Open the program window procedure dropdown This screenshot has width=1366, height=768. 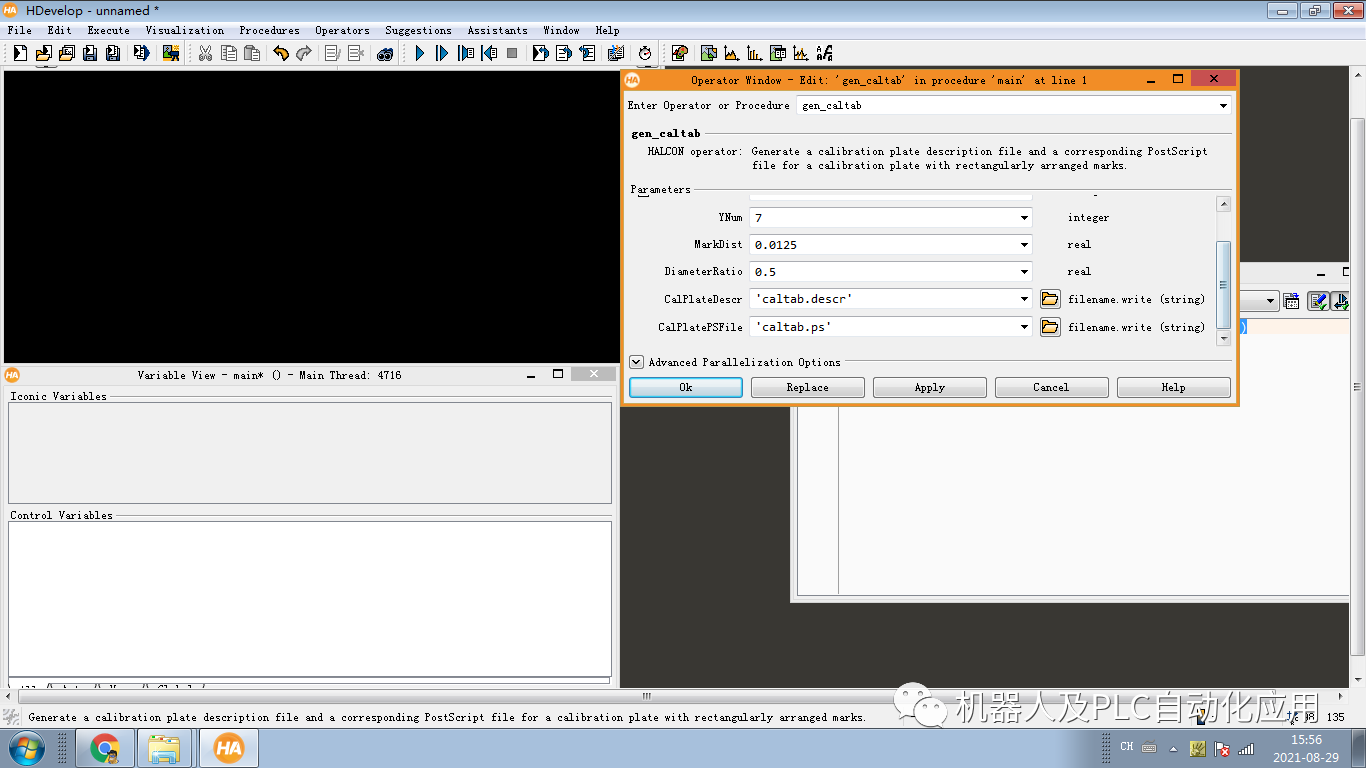point(1271,301)
